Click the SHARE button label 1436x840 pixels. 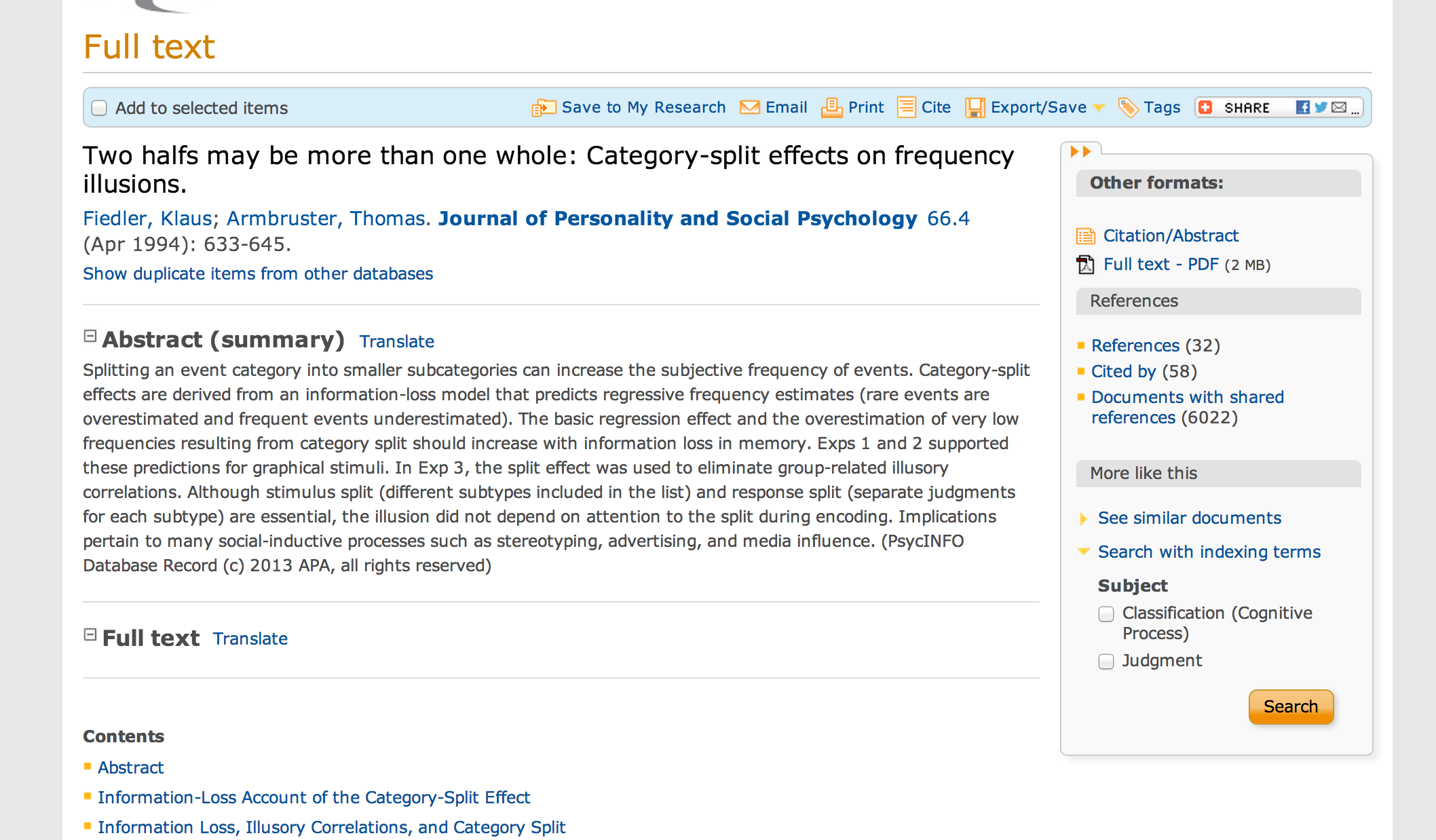click(1247, 108)
